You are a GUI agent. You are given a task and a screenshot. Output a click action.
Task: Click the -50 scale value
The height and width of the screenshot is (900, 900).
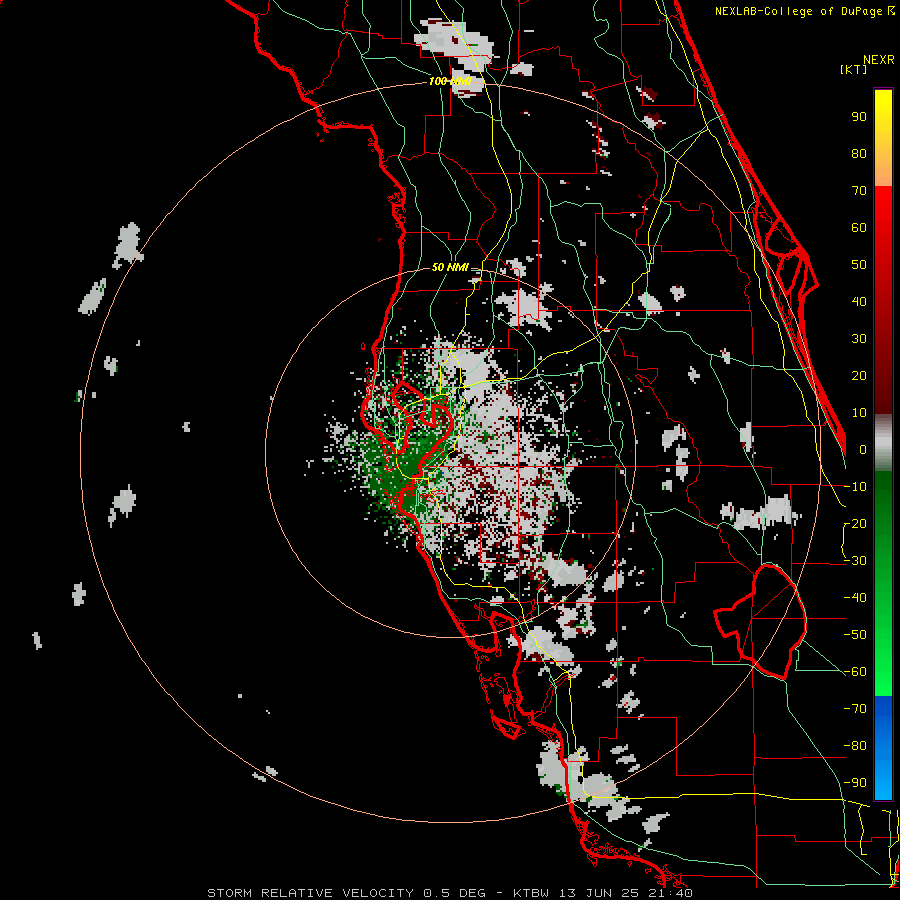pyautogui.click(x=855, y=635)
